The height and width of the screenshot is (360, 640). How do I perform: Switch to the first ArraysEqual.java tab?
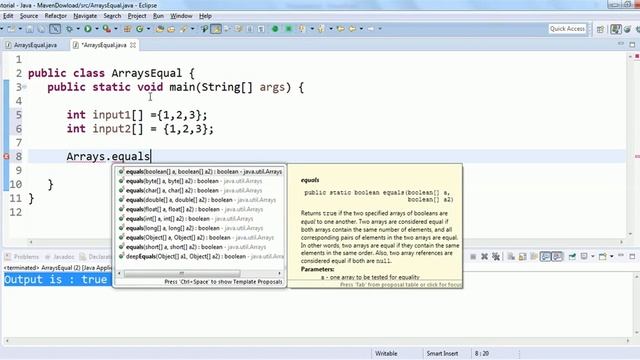32,45
